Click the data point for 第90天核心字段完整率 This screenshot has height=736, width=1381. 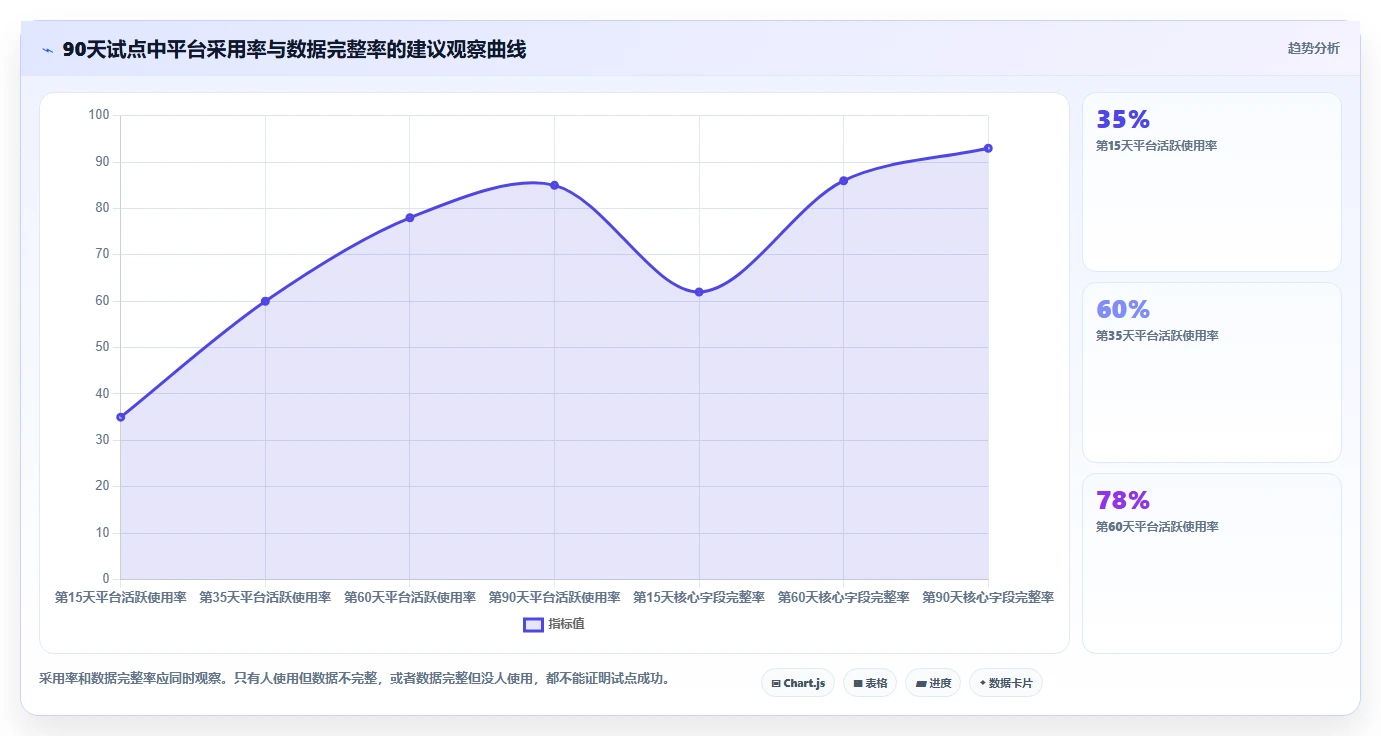tap(988, 148)
